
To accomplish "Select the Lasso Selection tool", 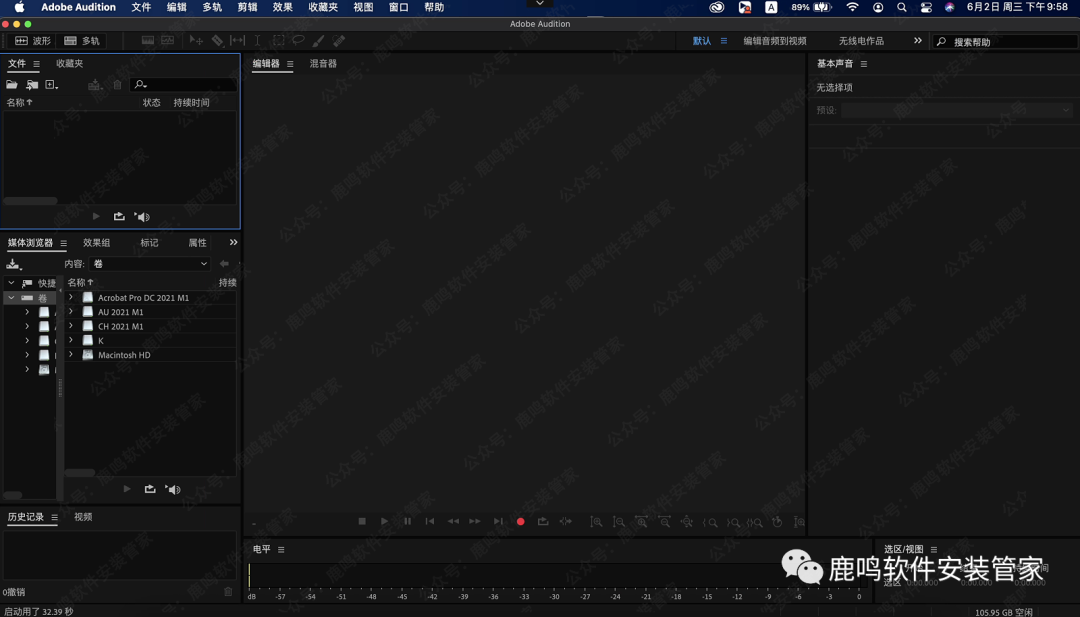I will [298, 41].
